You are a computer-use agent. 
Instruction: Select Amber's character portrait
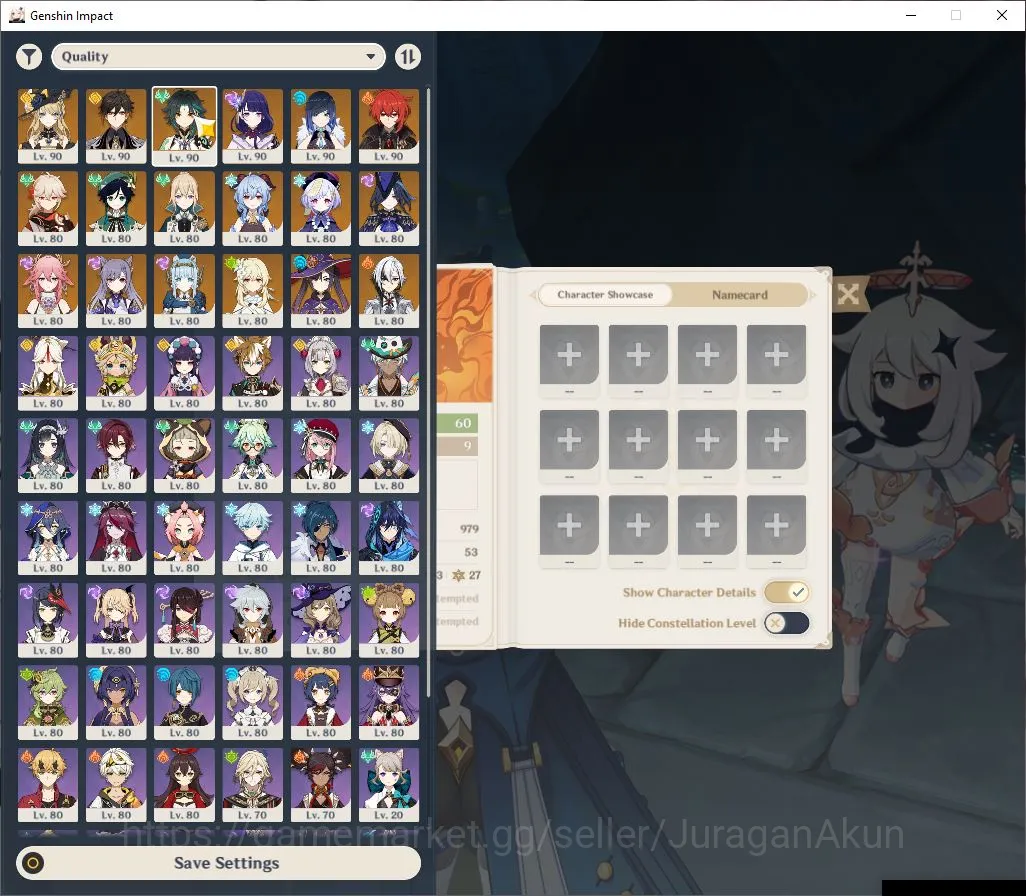click(184, 785)
